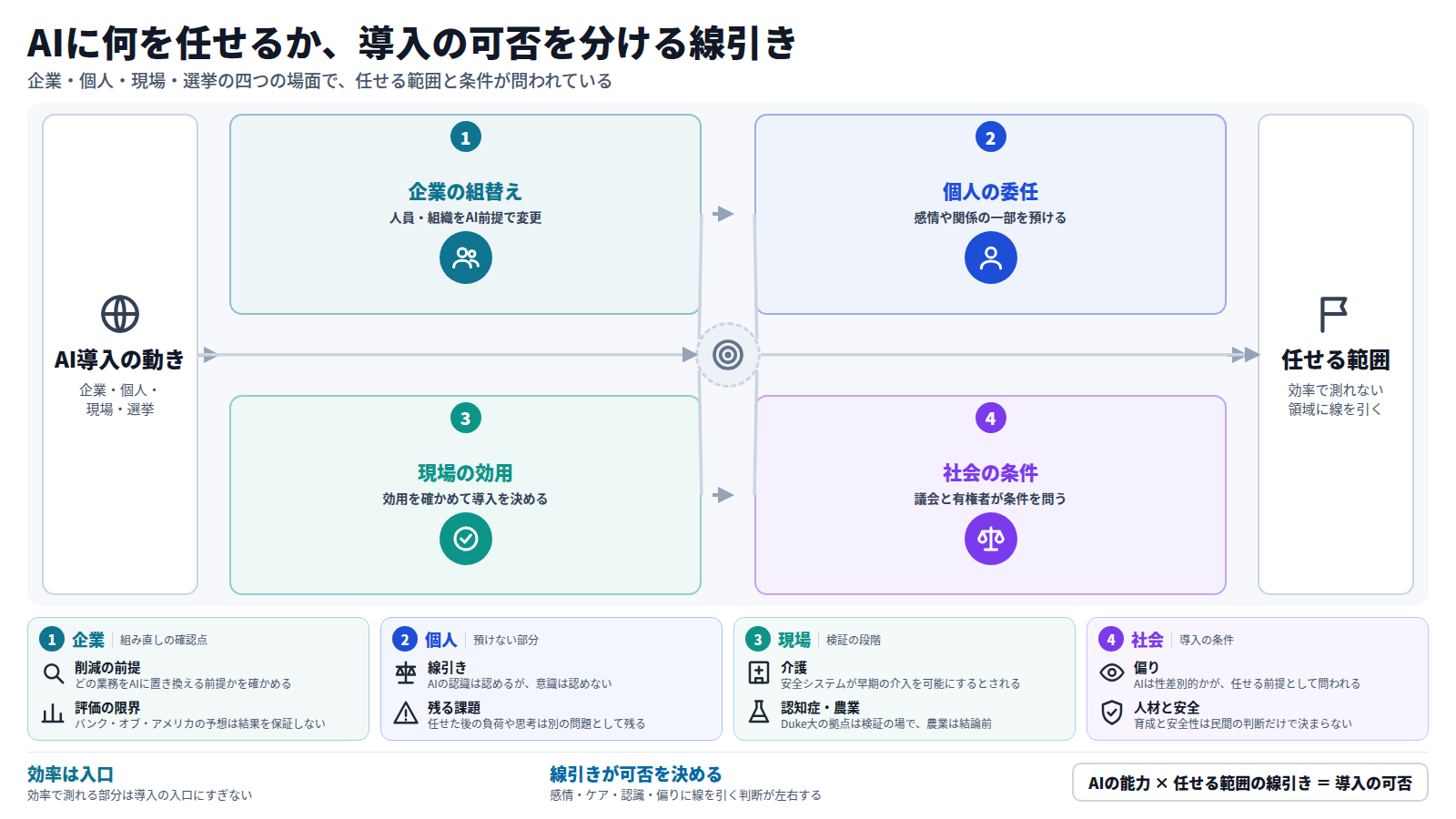Click number badge 4 above 社会の条件
The image size is (1456, 819).
pos(991,419)
